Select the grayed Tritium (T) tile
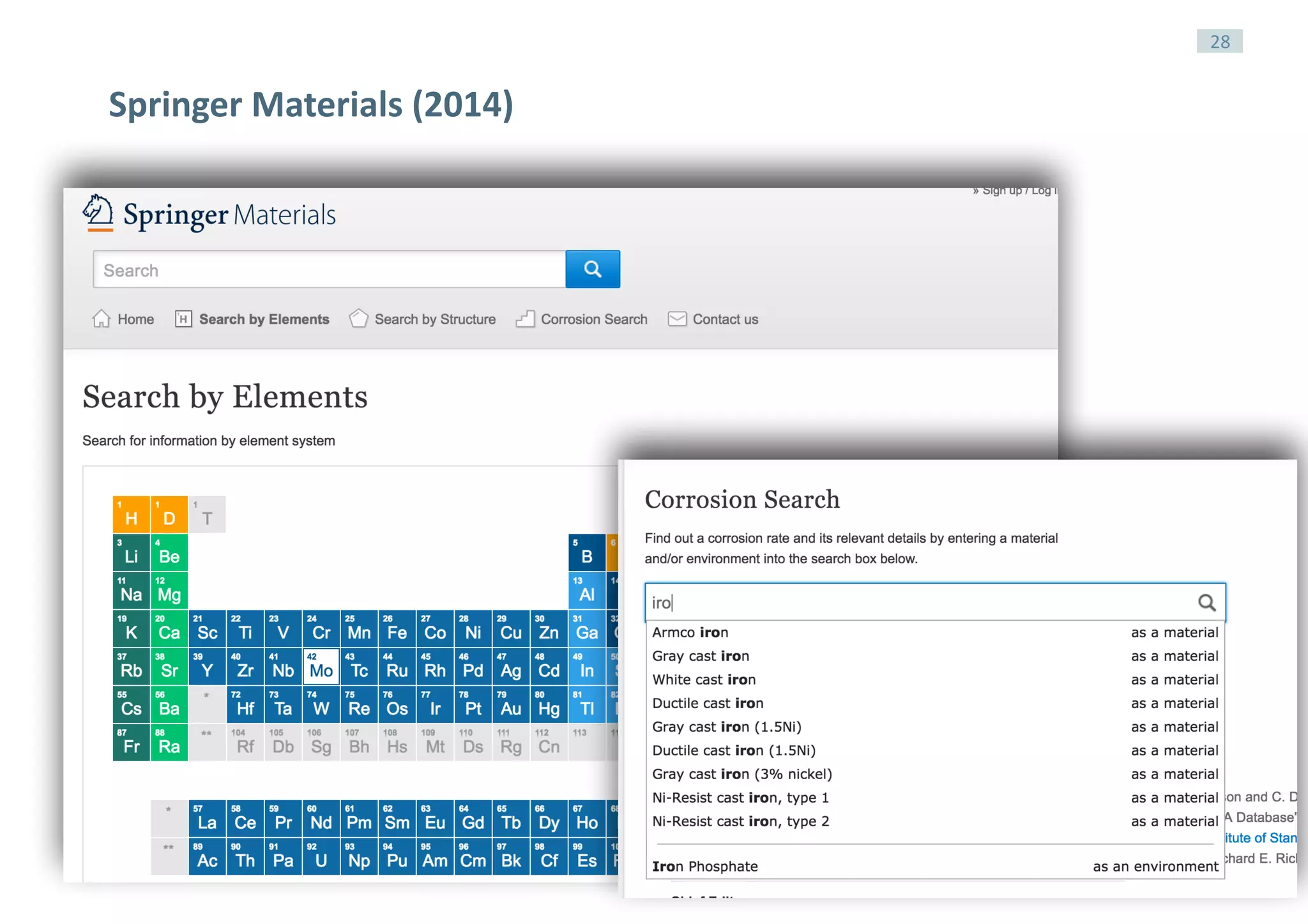 (x=207, y=515)
